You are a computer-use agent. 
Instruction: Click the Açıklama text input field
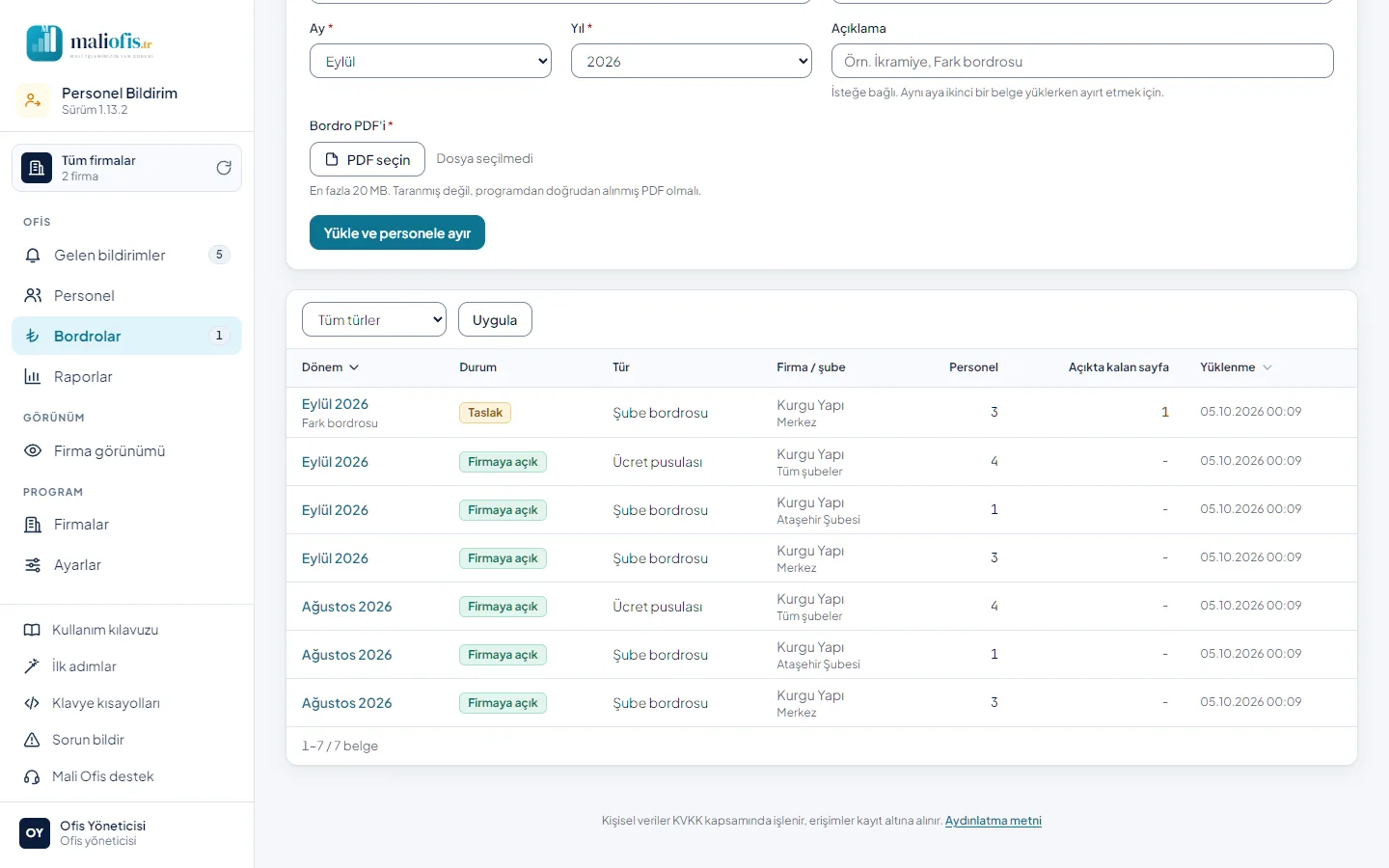(1082, 61)
